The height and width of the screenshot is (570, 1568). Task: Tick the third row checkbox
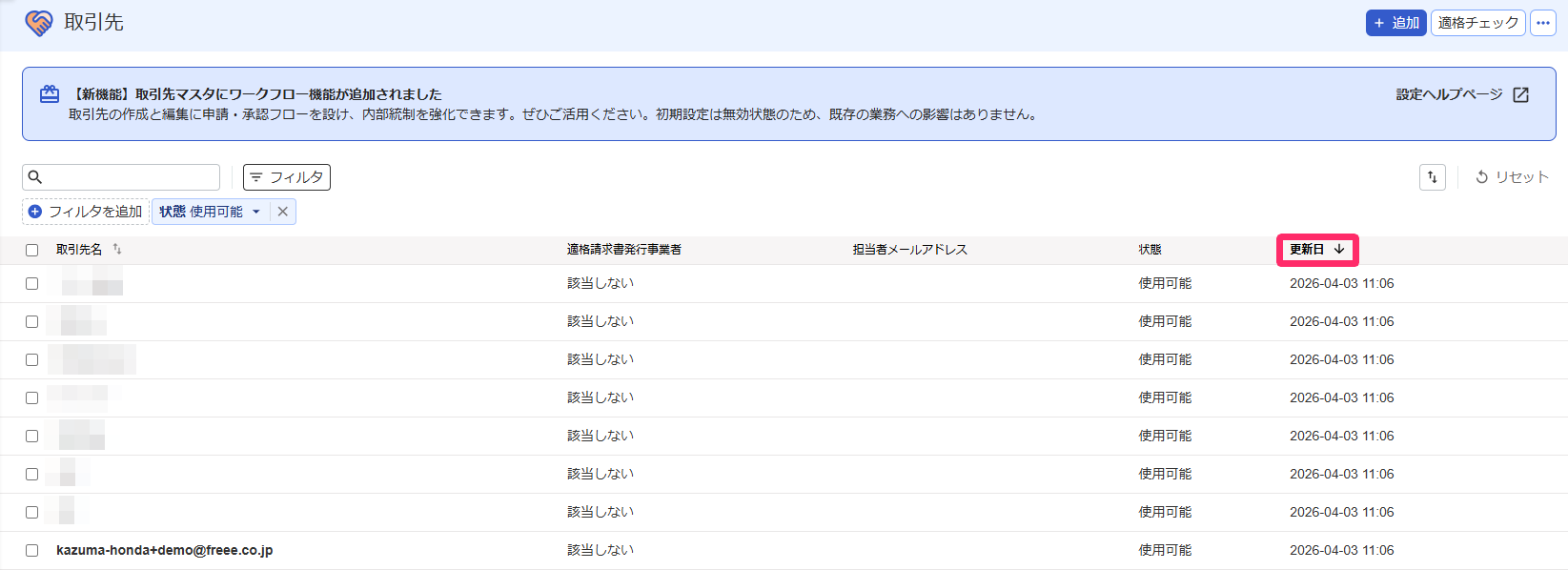click(x=31, y=359)
